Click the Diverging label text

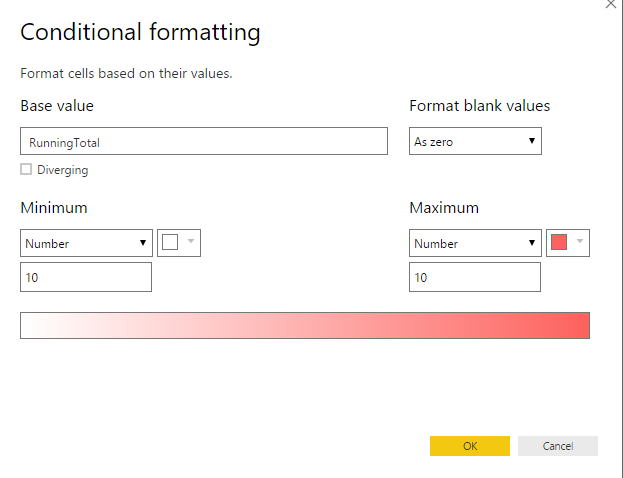point(63,170)
